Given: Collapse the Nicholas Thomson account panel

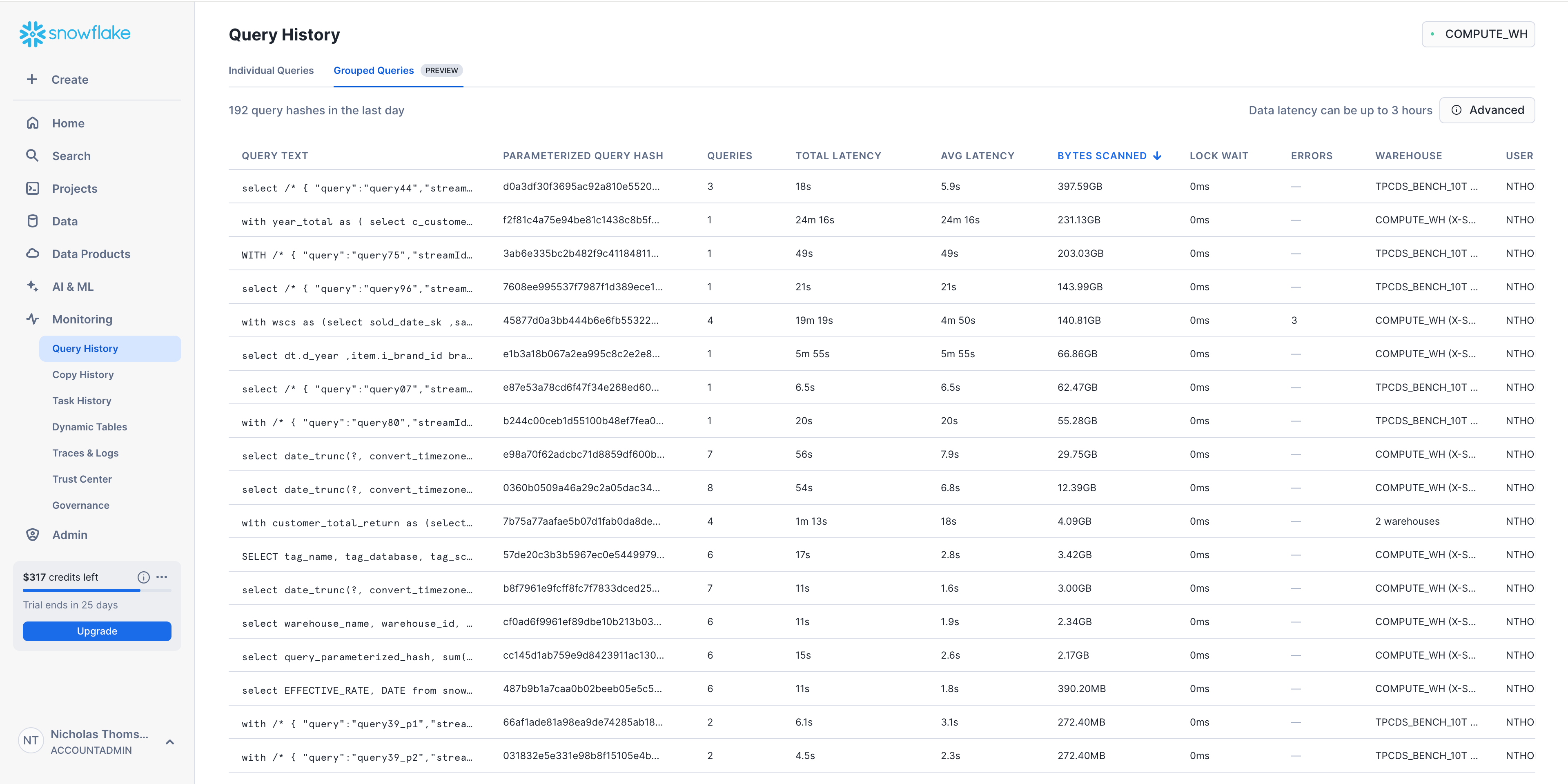Looking at the screenshot, I should (x=169, y=742).
